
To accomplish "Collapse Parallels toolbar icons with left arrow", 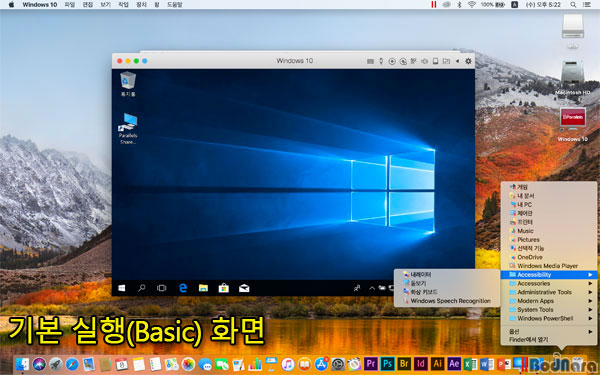I will click(x=457, y=61).
